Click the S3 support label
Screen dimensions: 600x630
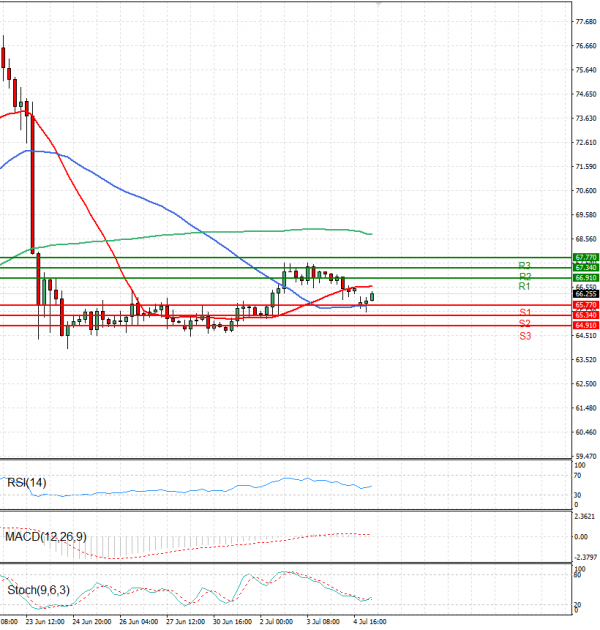click(x=525, y=336)
